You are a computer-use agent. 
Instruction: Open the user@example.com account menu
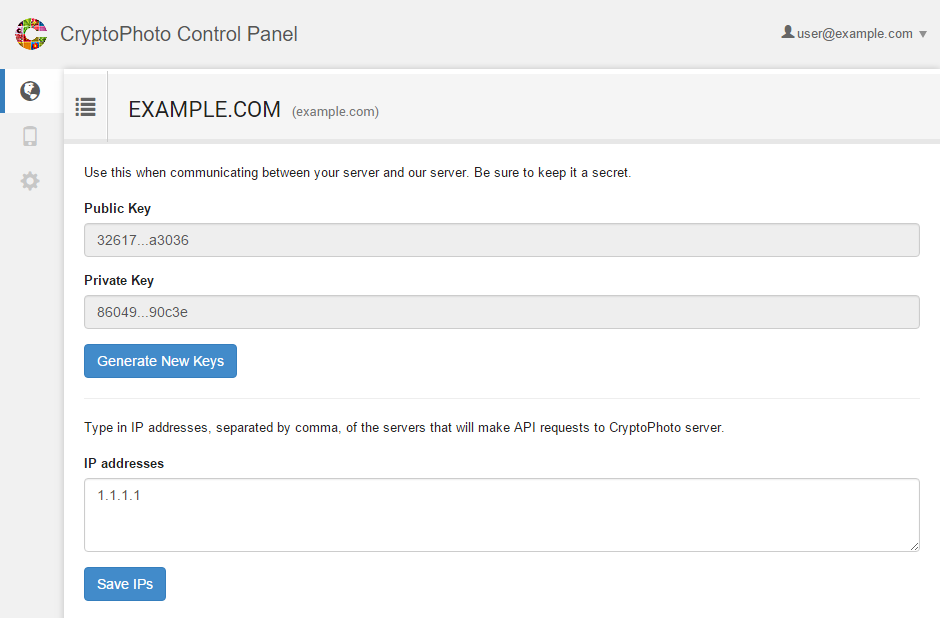click(854, 34)
